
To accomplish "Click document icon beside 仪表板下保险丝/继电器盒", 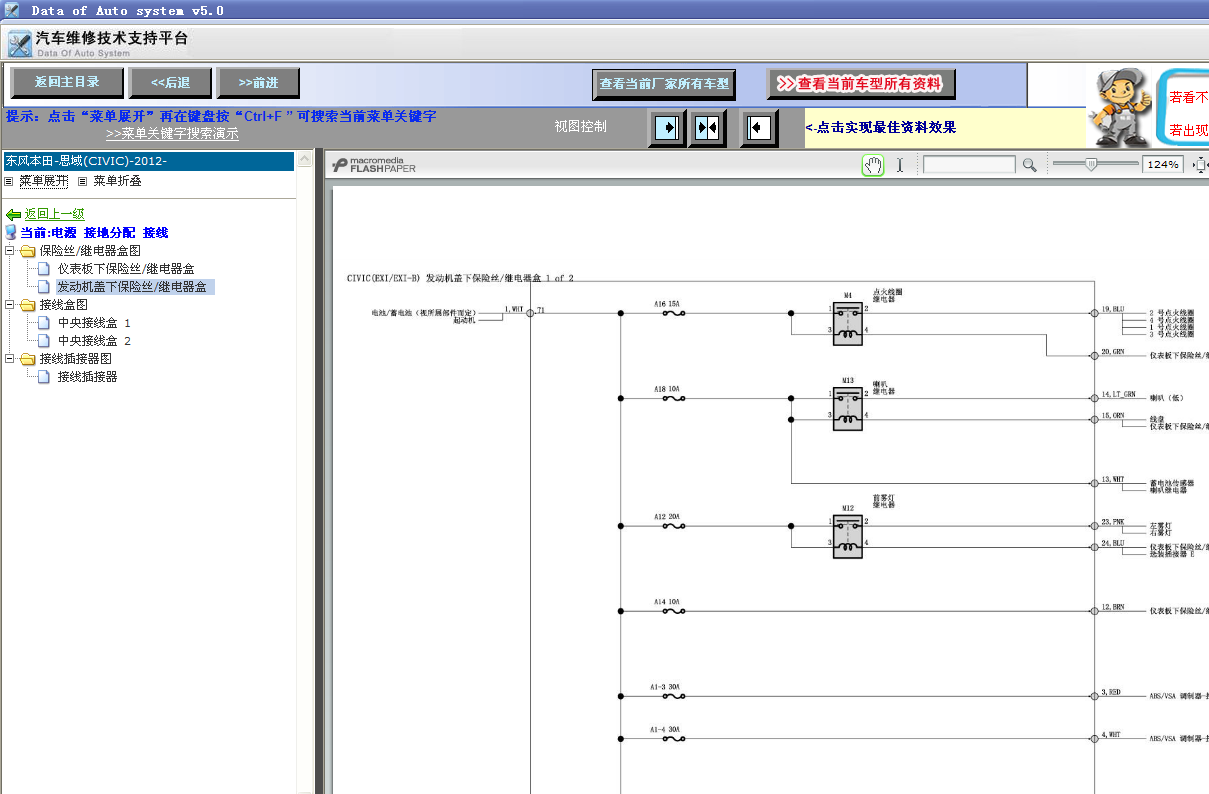I will pyautogui.click(x=44, y=269).
